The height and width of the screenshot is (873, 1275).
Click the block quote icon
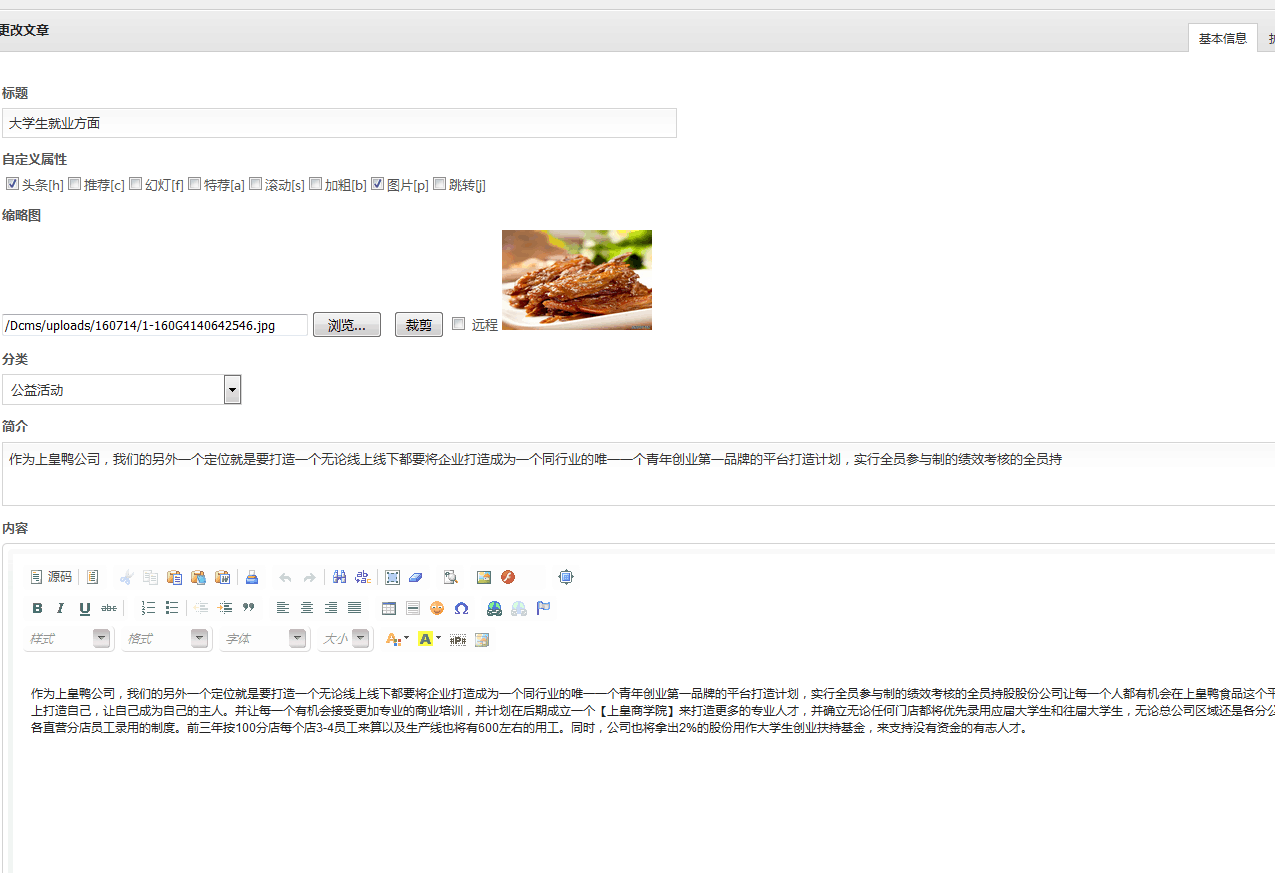249,608
